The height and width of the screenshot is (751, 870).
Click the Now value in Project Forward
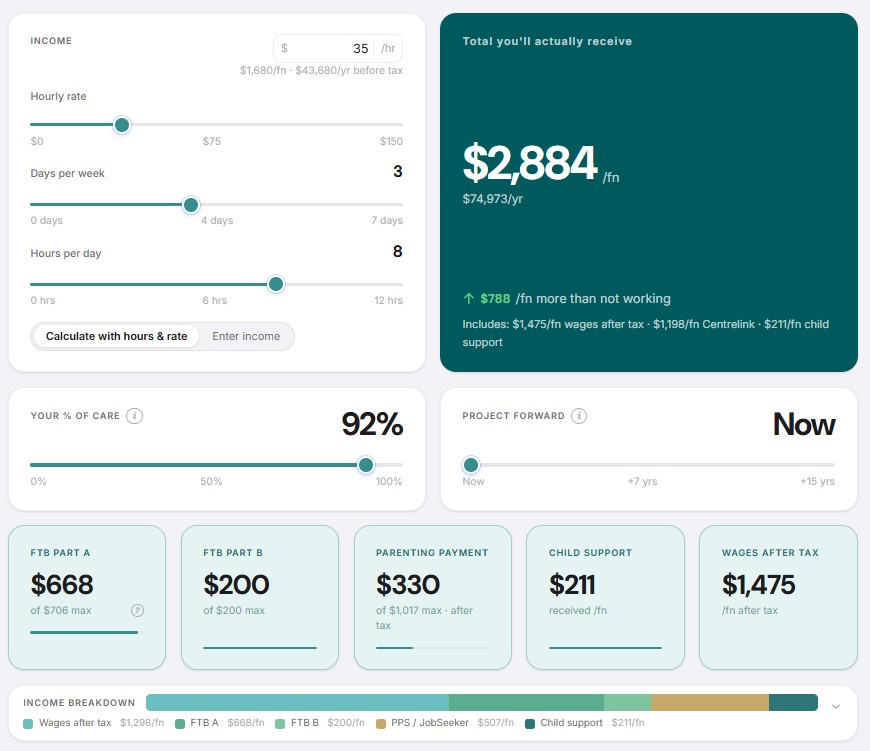804,424
